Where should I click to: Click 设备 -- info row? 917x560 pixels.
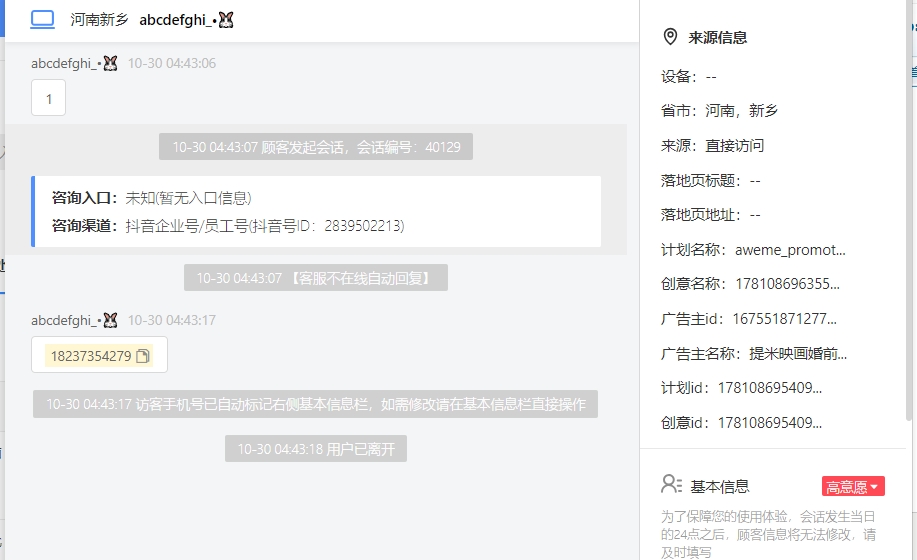point(688,77)
